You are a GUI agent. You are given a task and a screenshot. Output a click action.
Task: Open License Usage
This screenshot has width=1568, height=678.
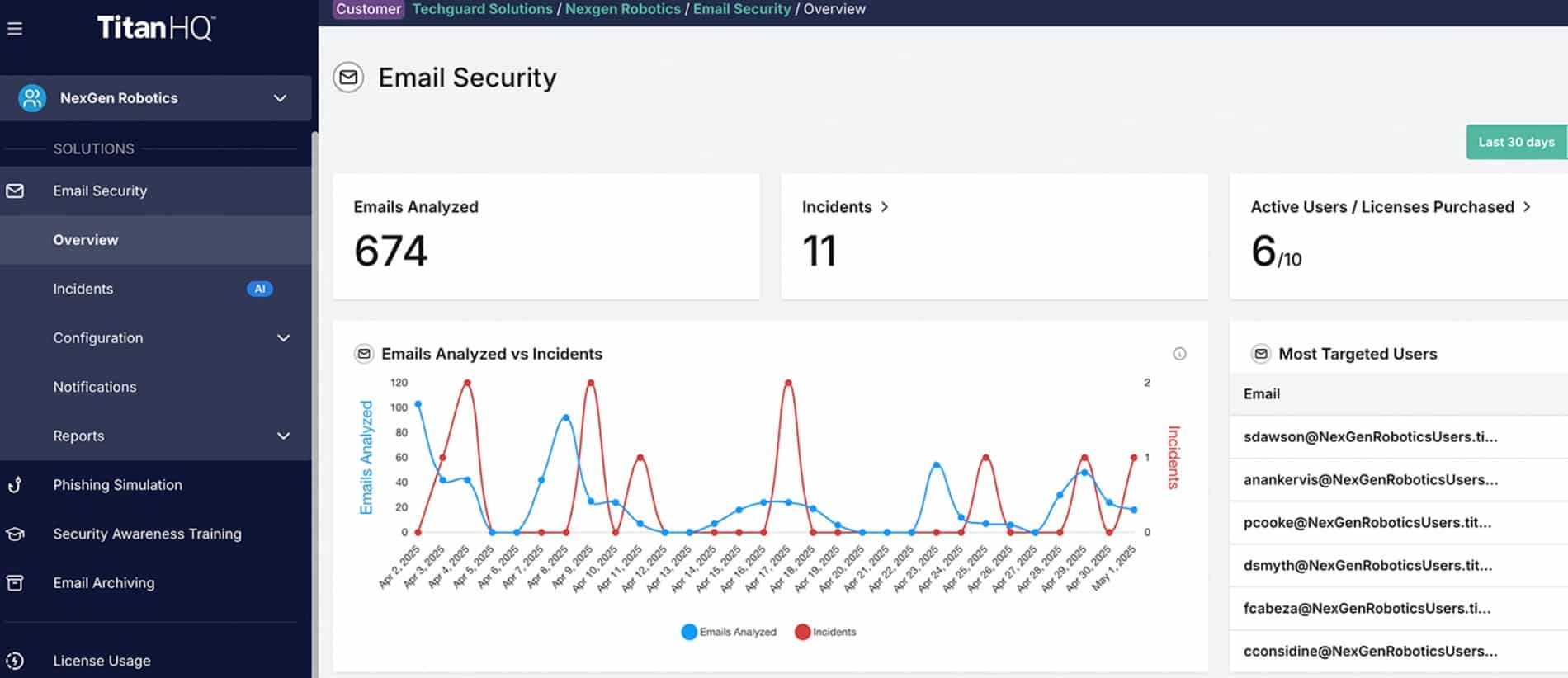pos(102,662)
